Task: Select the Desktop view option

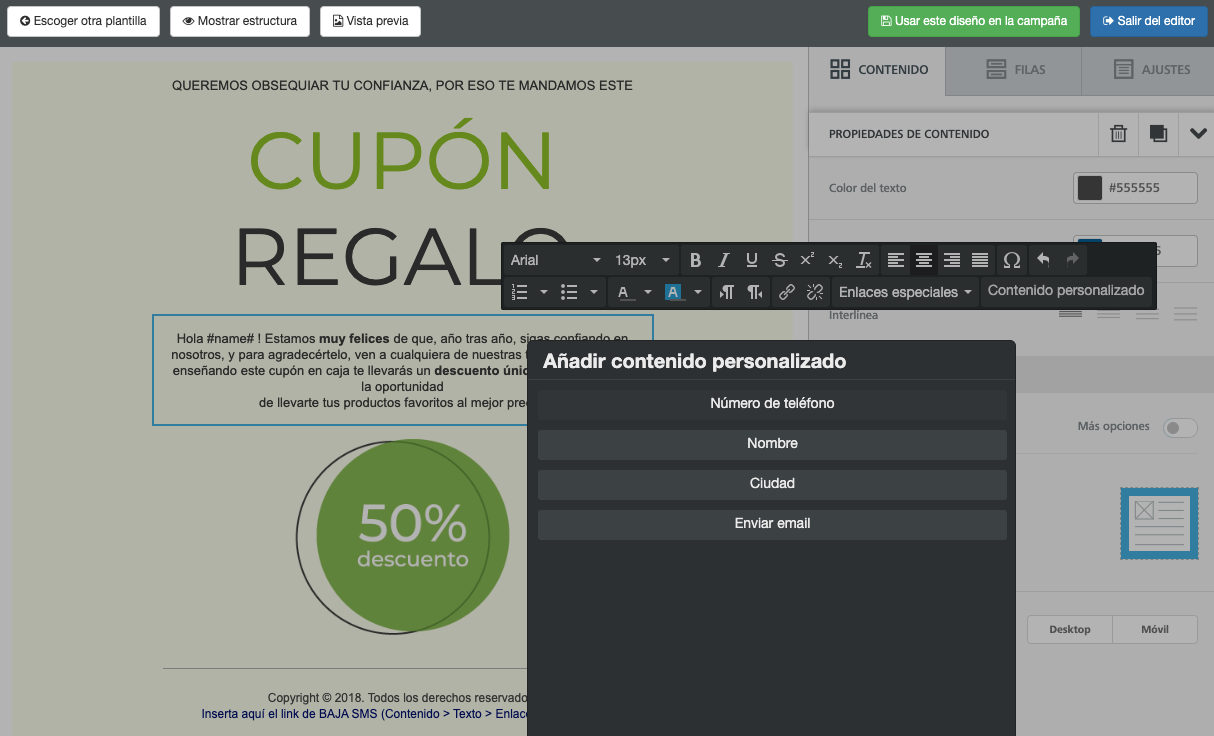Action: coord(1069,629)
